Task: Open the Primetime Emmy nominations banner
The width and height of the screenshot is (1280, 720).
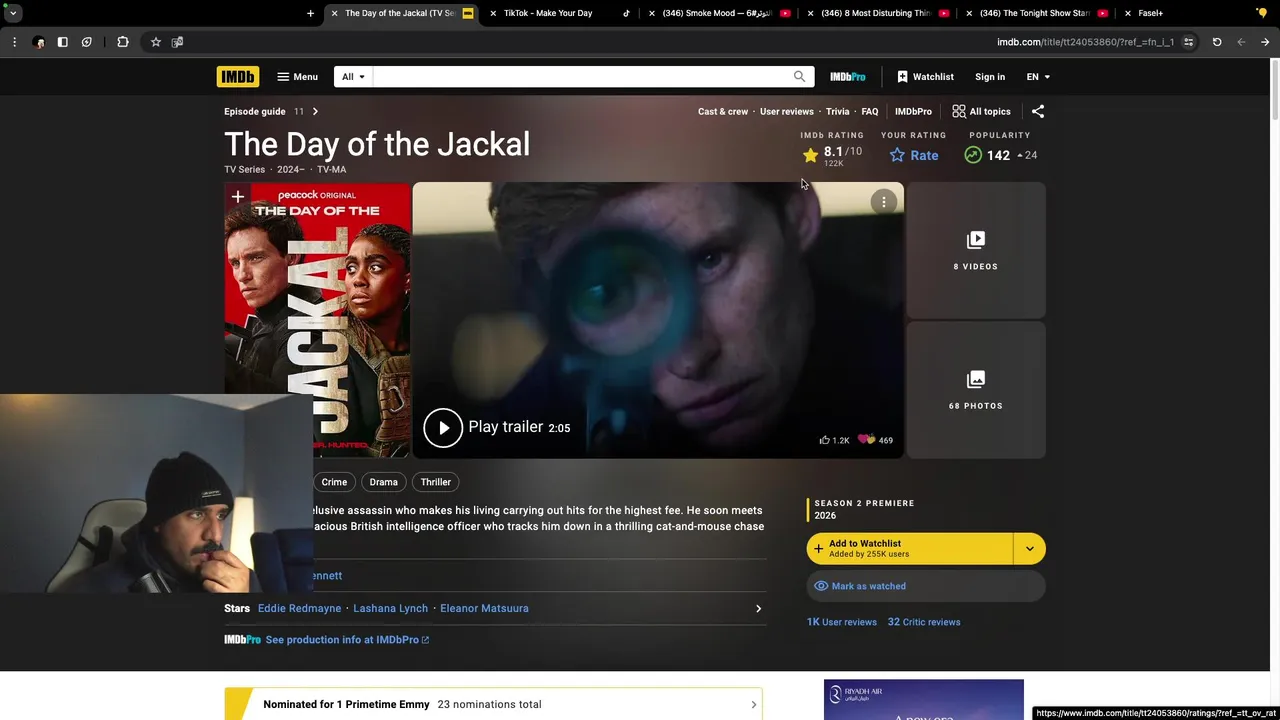Action: (494, 704)
